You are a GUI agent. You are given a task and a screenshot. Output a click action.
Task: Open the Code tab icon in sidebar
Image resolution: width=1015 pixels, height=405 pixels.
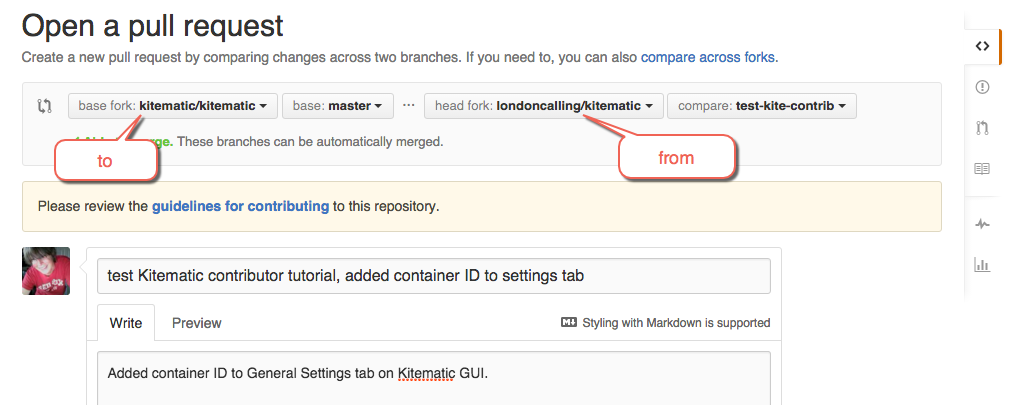click(x=982, y=46)
